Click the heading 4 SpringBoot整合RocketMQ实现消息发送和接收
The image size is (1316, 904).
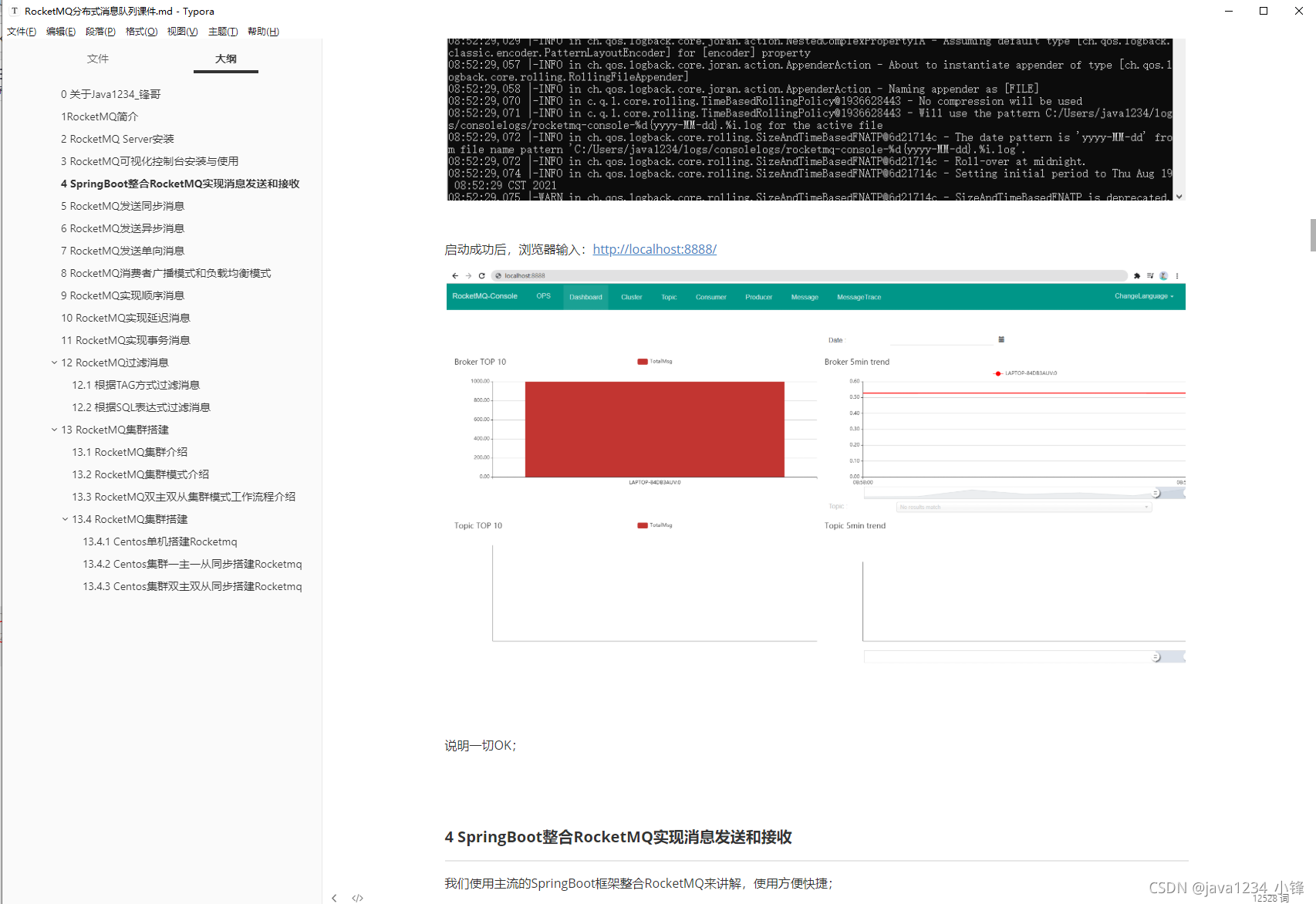(618, 837)
